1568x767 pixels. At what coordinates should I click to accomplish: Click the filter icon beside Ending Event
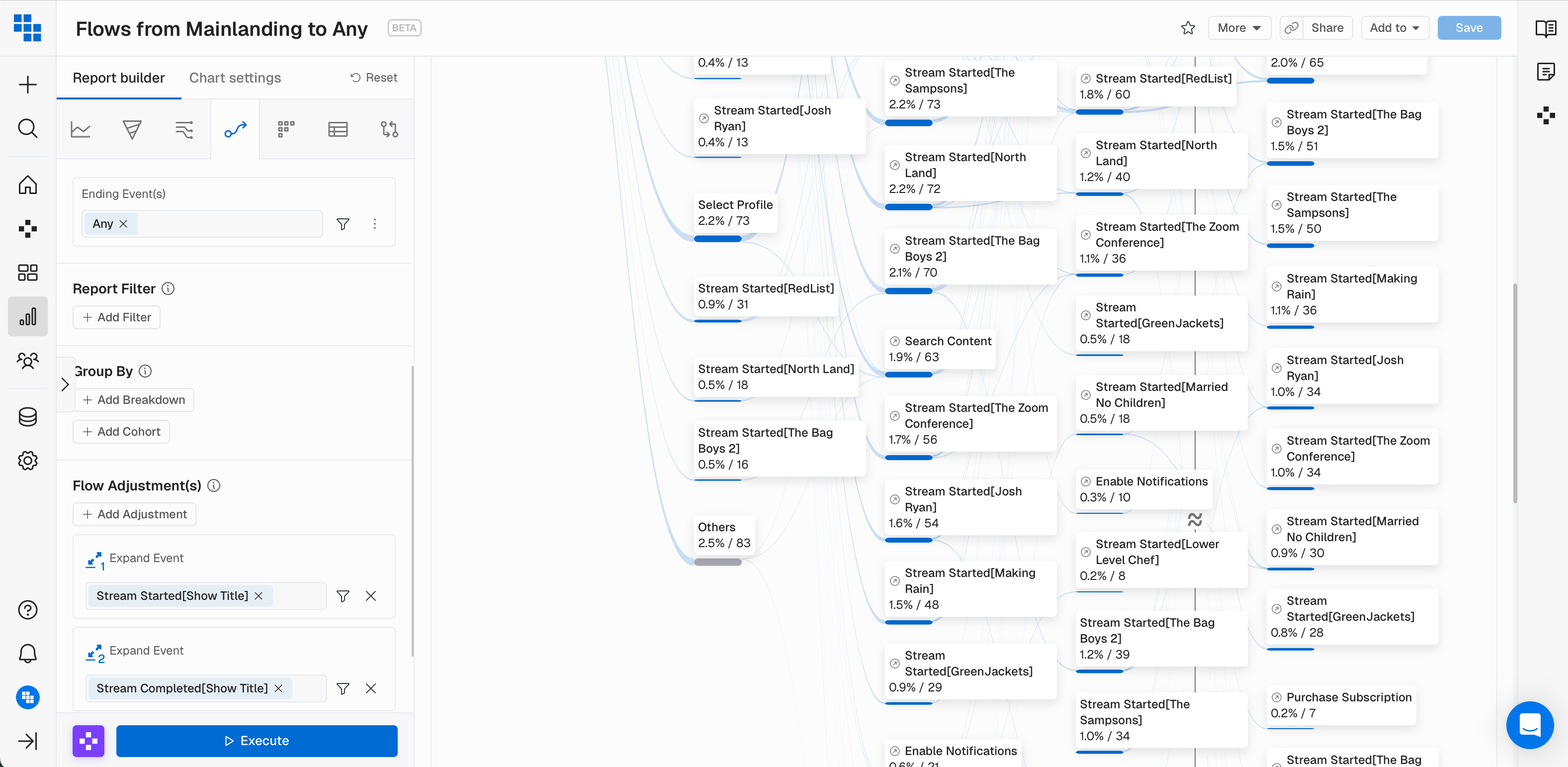[343, 224]
